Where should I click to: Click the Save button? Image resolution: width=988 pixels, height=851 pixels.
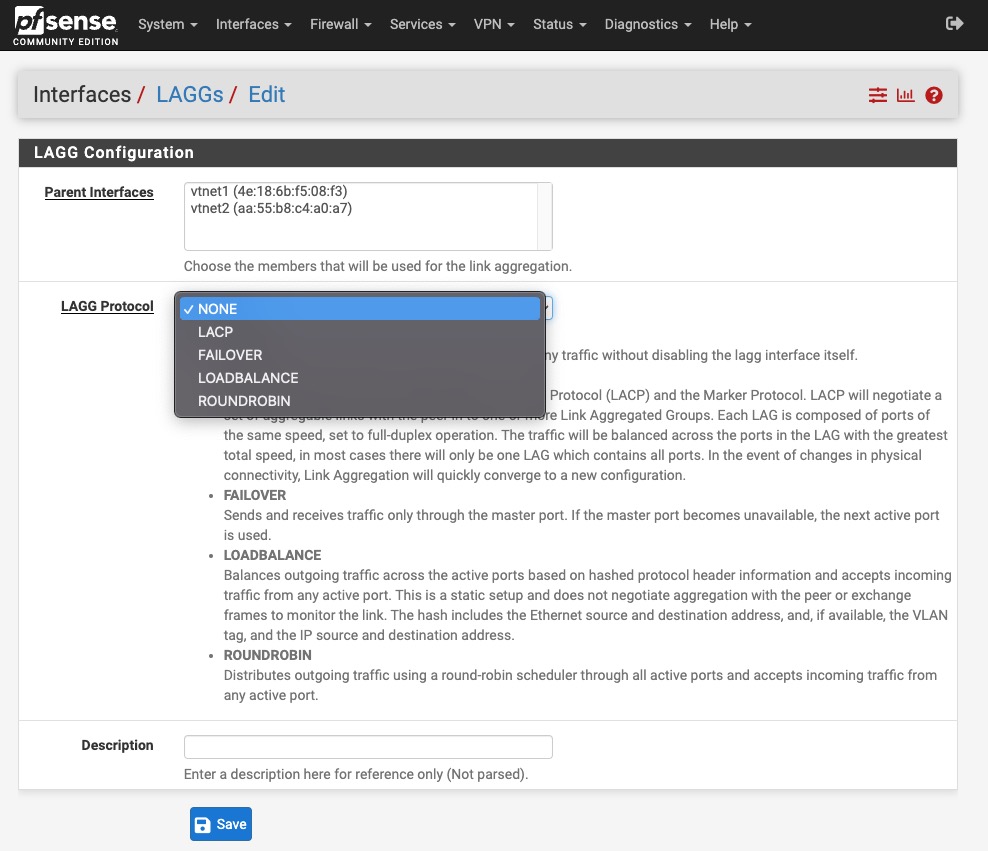click(x=221, y=824)
